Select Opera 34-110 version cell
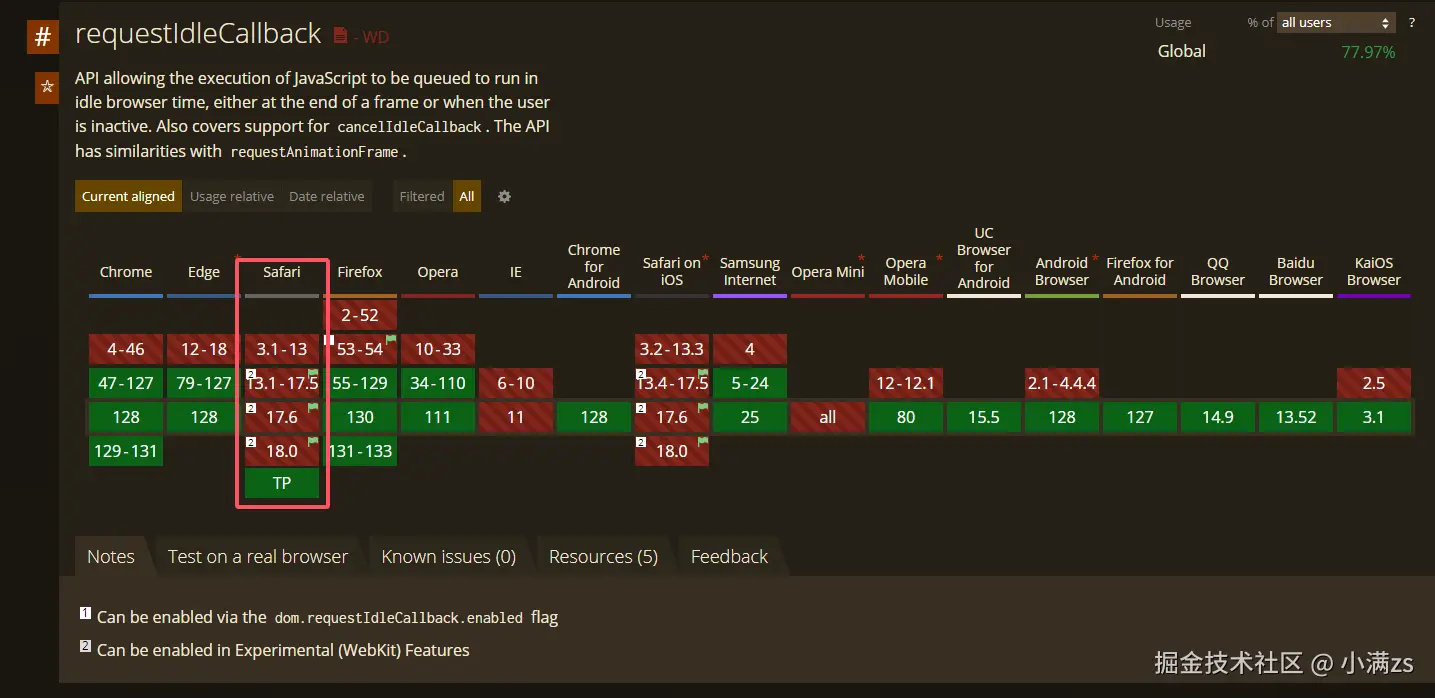 point(438,383)
